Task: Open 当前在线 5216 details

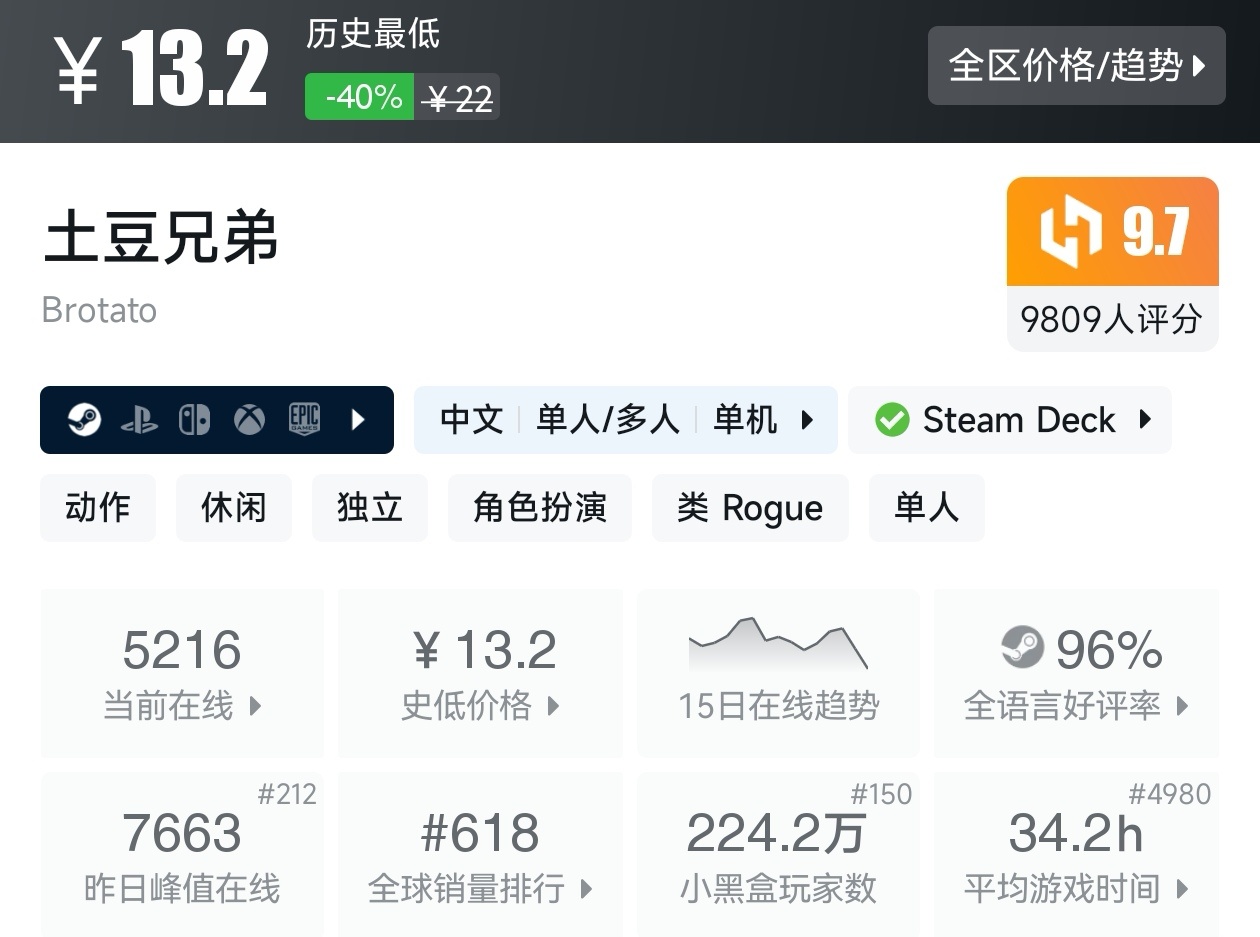Action: (x=182, y=673)
